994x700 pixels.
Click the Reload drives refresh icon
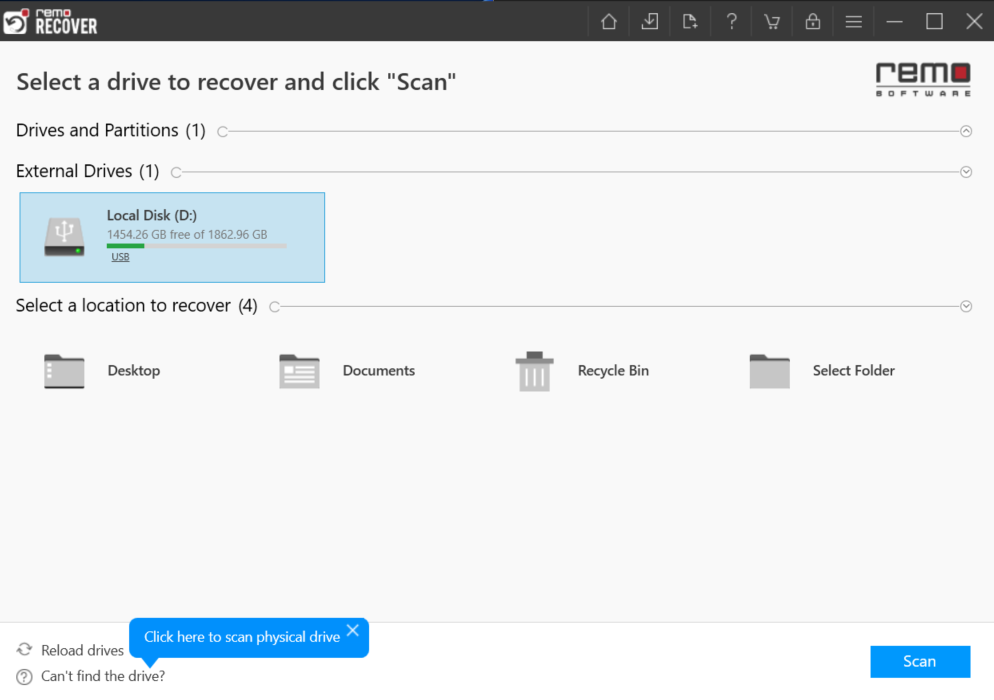coord(24,650)
